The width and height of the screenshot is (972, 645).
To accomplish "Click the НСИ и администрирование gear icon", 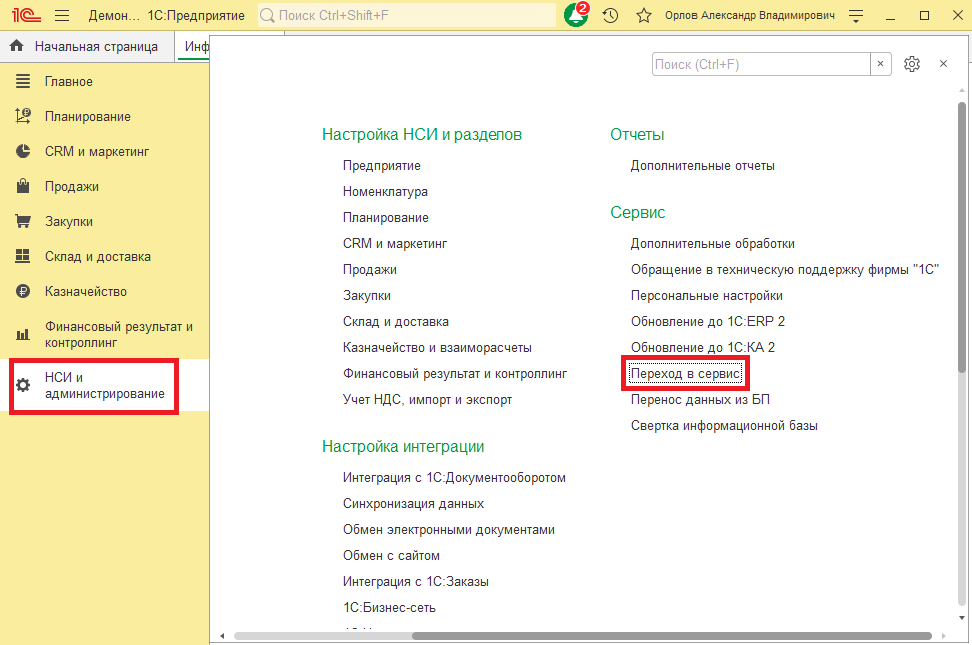I will pyautogui.click(x=23, y=385).
